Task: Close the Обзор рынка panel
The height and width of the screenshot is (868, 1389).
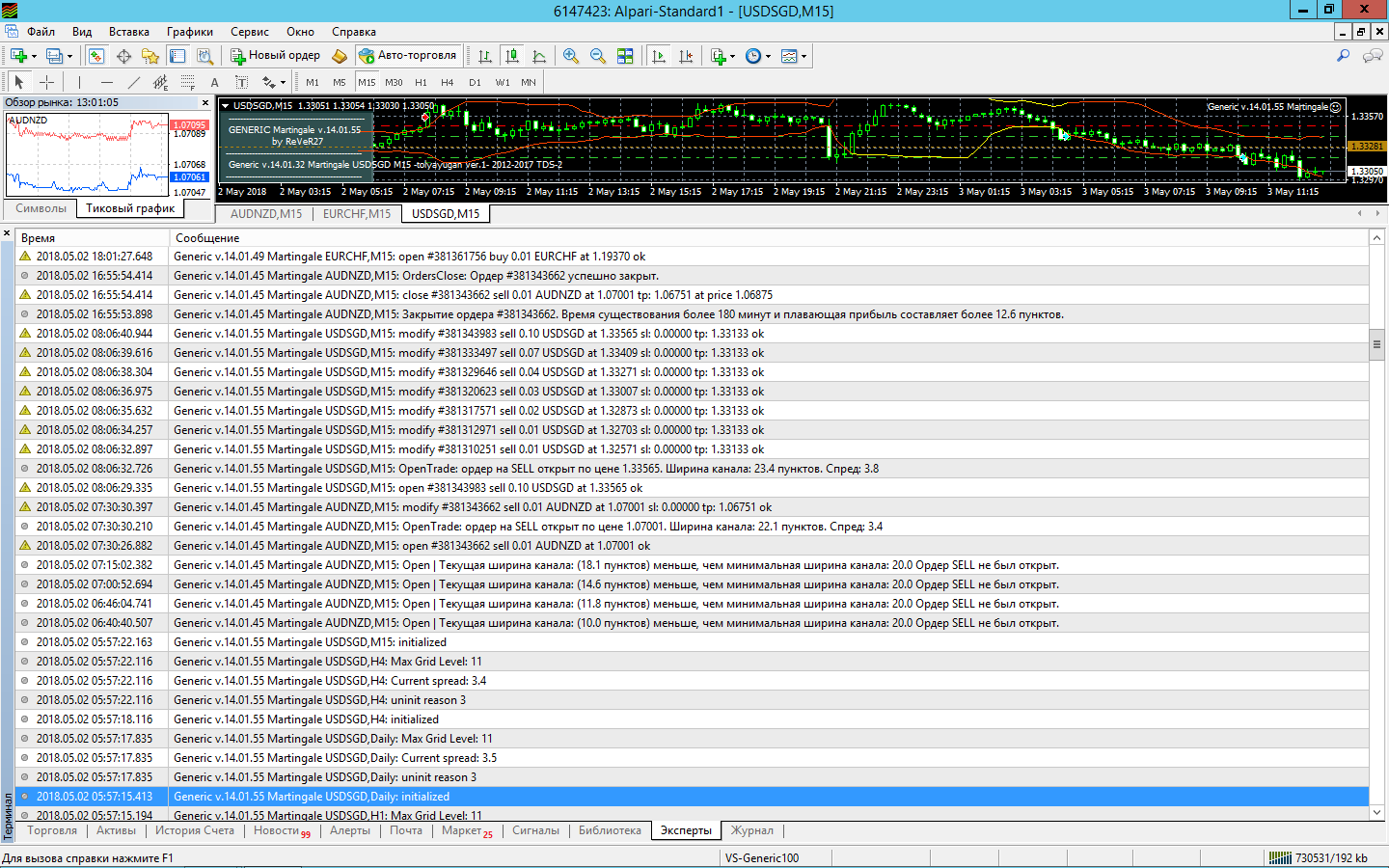Action: pos(205,102)
